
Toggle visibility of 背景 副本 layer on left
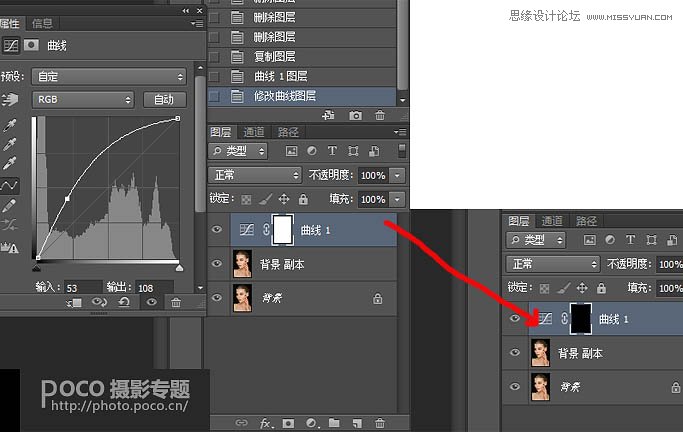217,263
